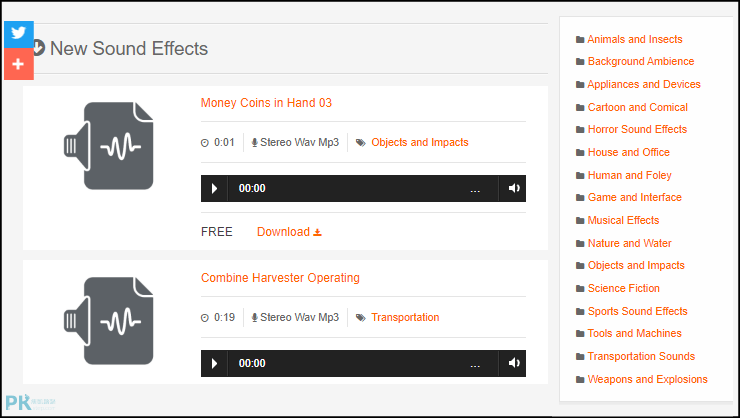Open the Objects and Impacts tag link
Viewport: 740px width, 418px height.
420,142
